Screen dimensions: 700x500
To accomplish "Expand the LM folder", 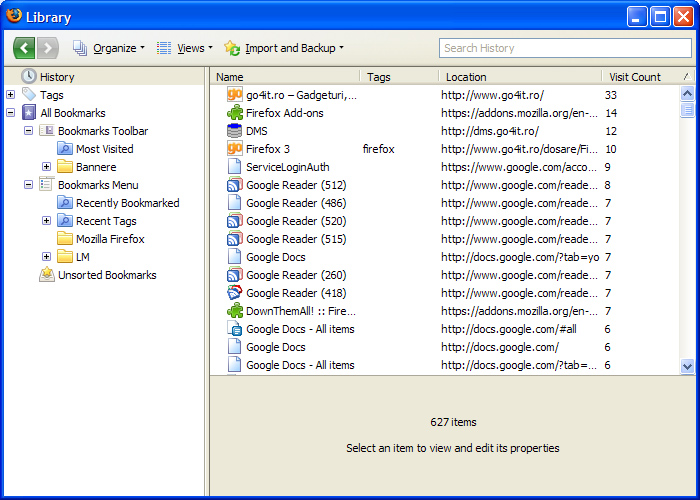I will (x=46, y=256).
